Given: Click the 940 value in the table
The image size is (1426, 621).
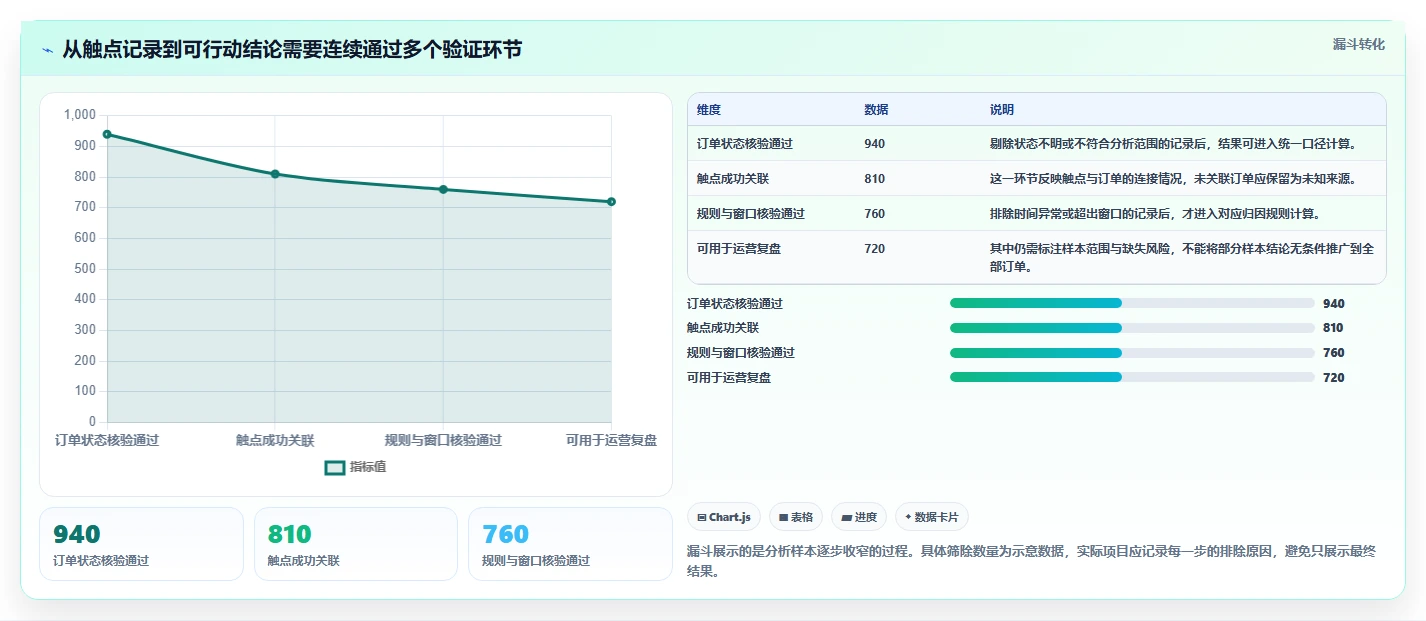Looking at the screenshot, I should point(875,144).
